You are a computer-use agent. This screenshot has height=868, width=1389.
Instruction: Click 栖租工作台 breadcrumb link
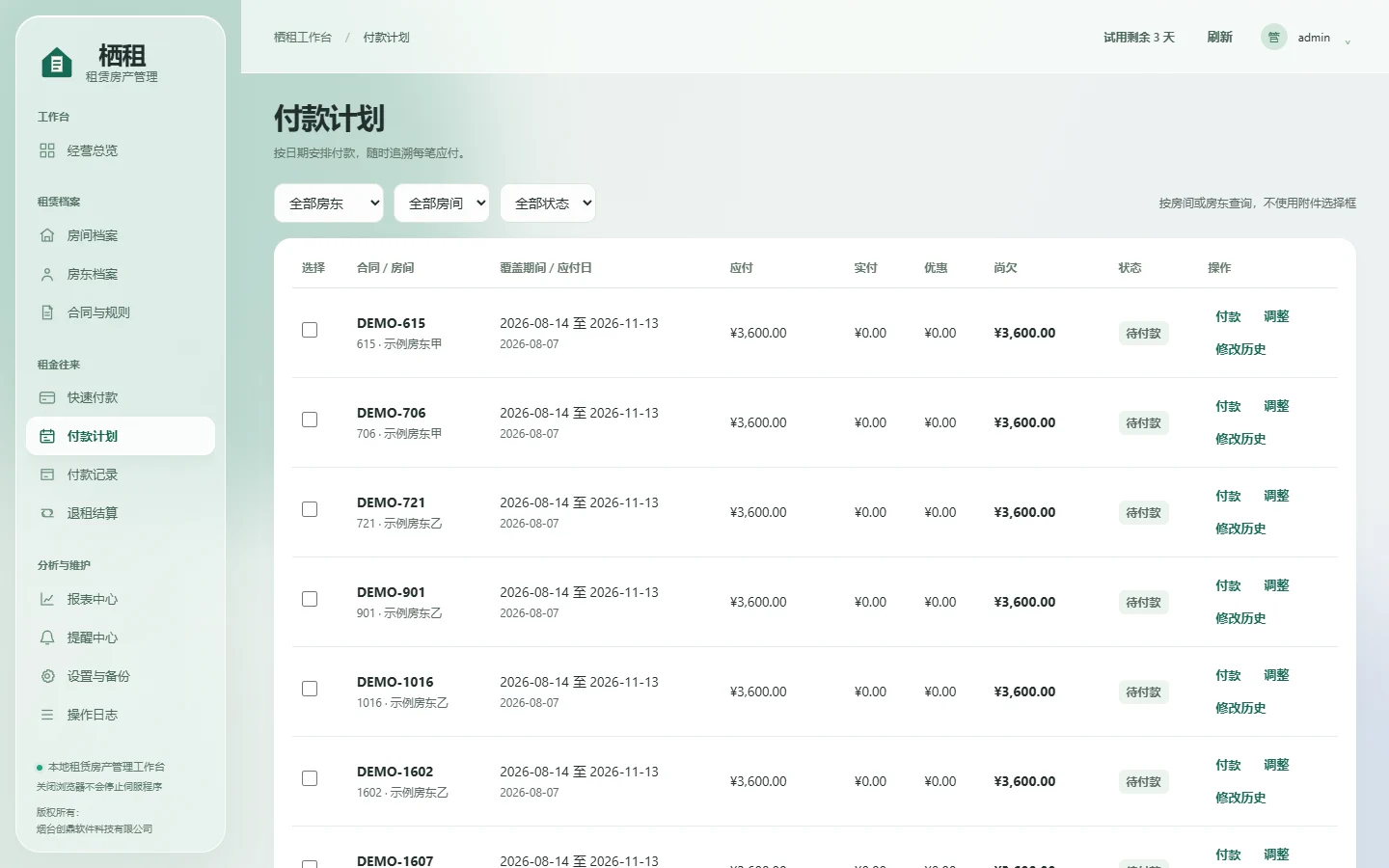click(x=303, y=38)
